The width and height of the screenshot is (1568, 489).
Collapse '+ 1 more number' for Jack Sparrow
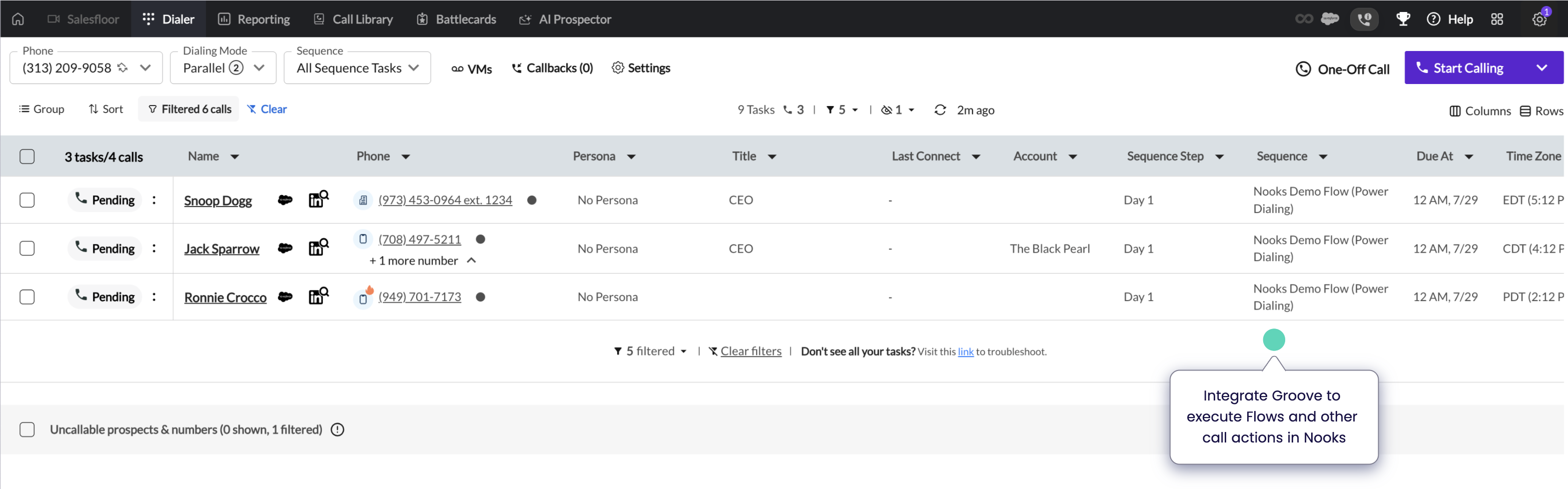(x=422, y=260)
